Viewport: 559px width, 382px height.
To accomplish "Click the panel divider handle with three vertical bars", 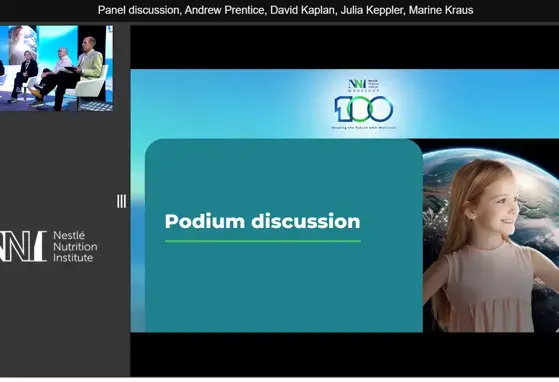I will (121, 201).
